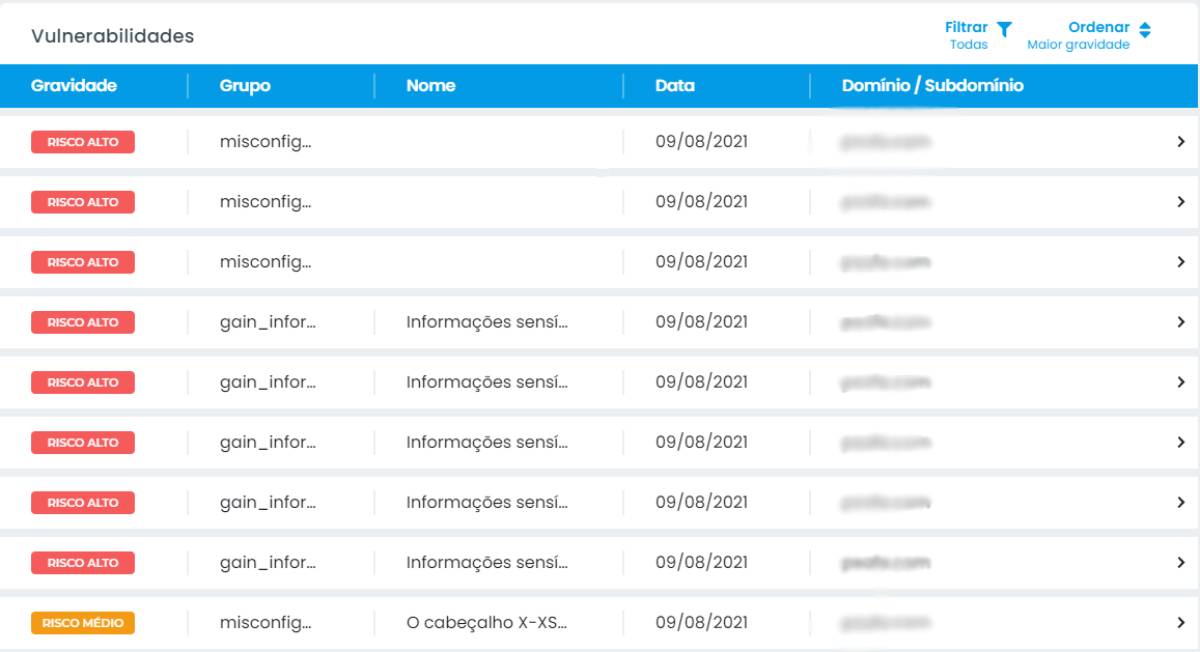This screenshot has height=652, width=1200.
Task: Sort by the Gravidade column header
Action: coord(74,86)
